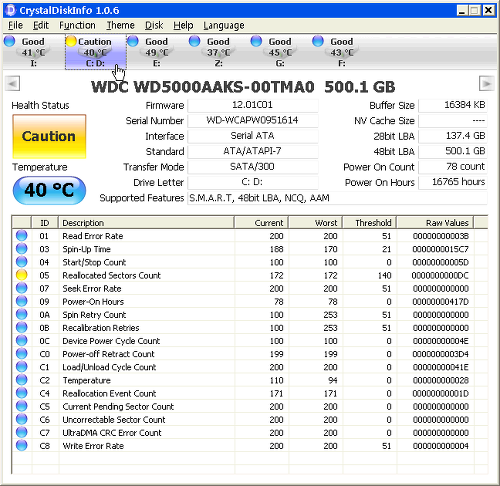Open the Disk menu

click(154, 25)
